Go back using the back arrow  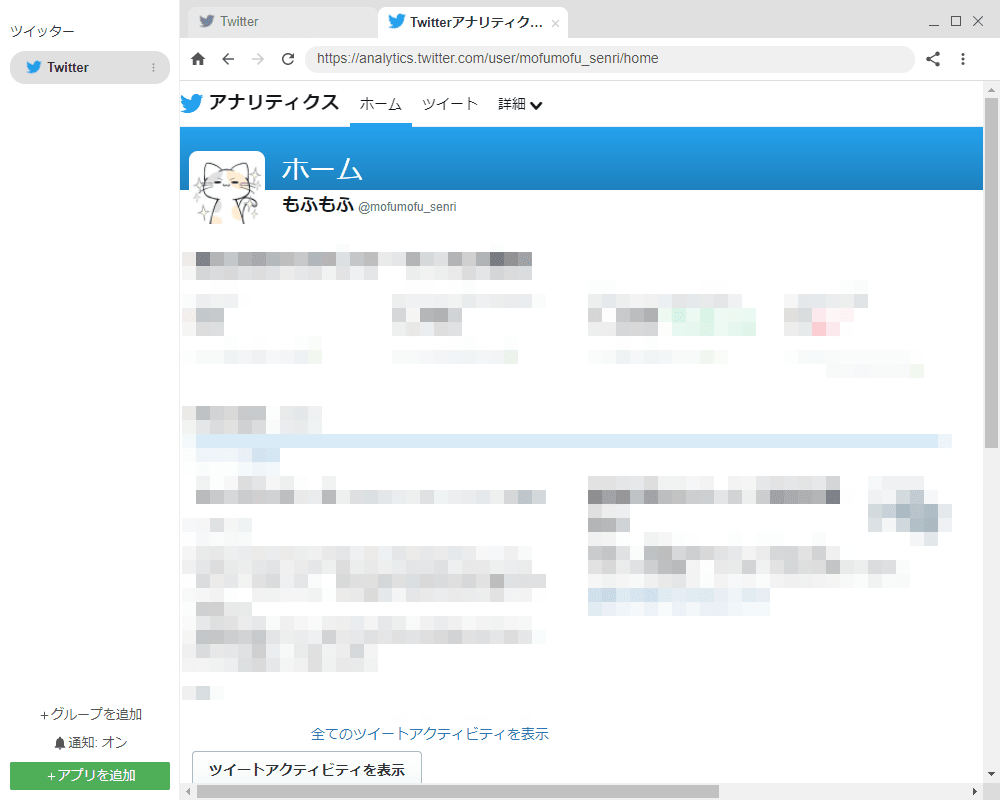228,59
